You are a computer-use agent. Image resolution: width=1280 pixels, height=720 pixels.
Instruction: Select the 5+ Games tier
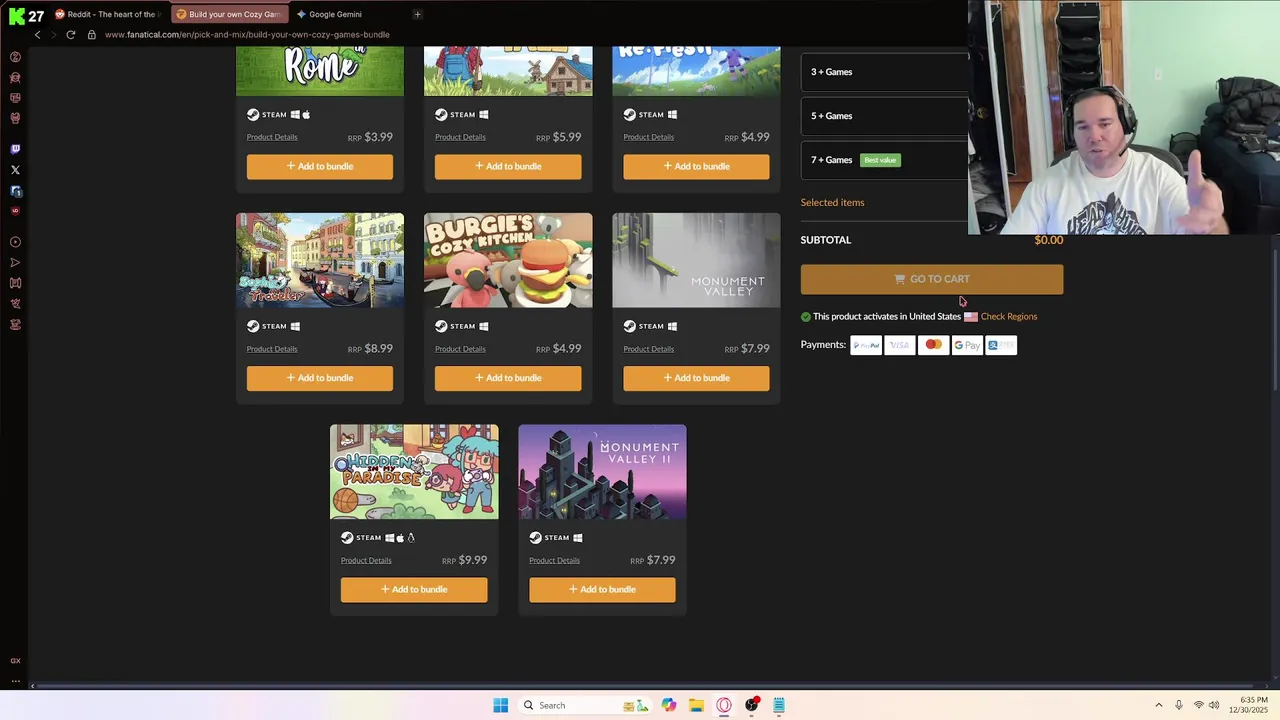[885, 116]
